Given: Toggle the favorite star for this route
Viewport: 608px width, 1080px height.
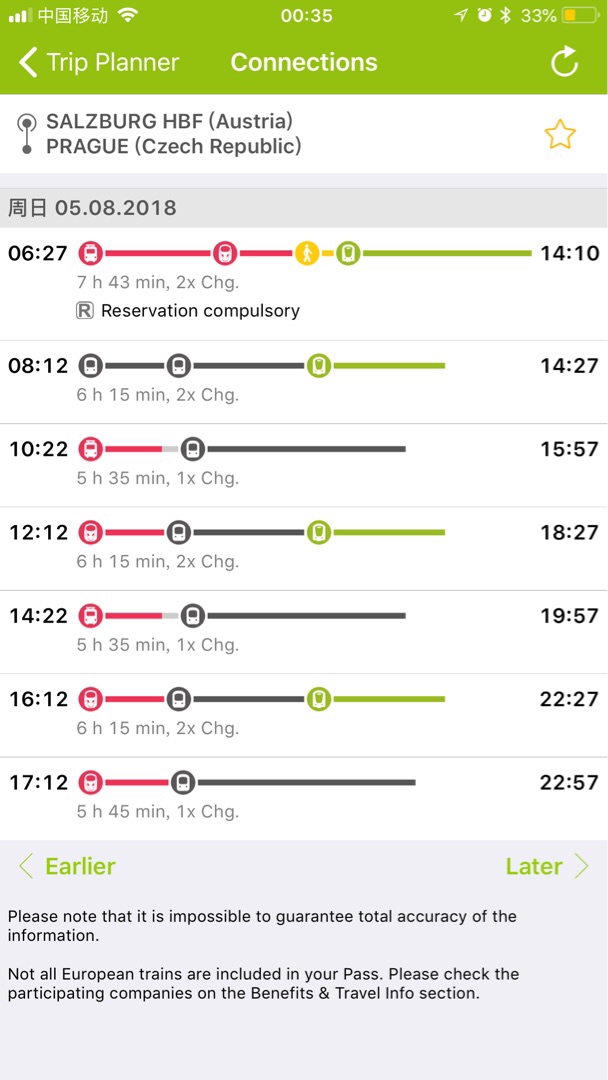Looking at the screenshot, I should 560,135.
